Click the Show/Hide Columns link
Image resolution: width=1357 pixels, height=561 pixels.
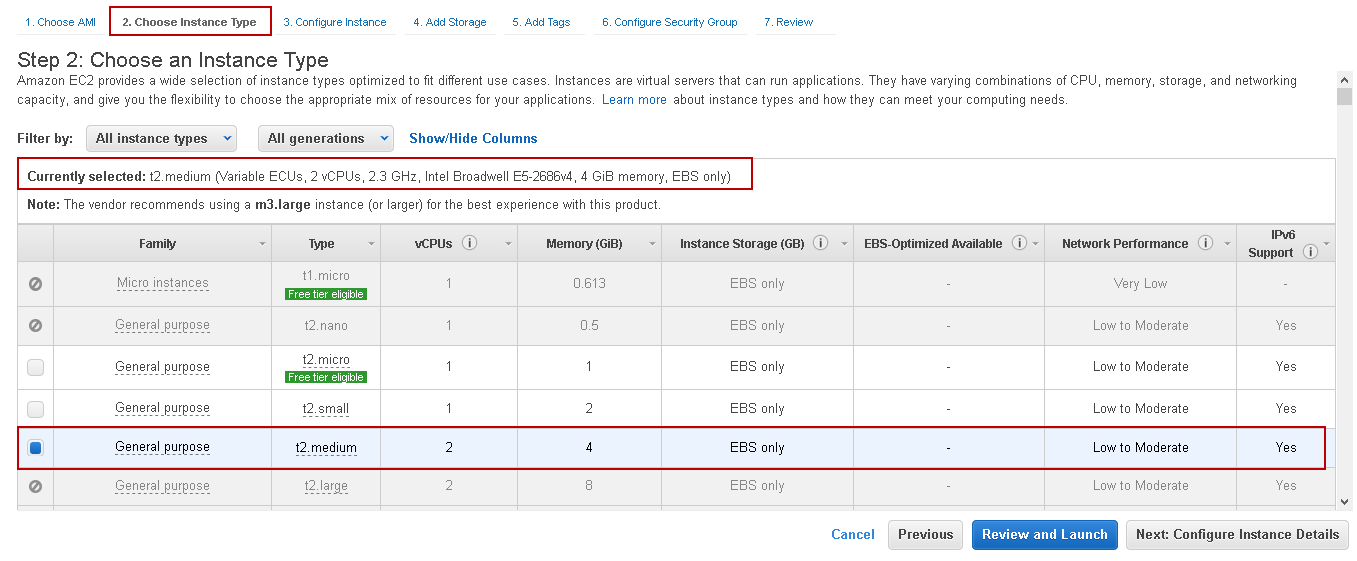473,138
